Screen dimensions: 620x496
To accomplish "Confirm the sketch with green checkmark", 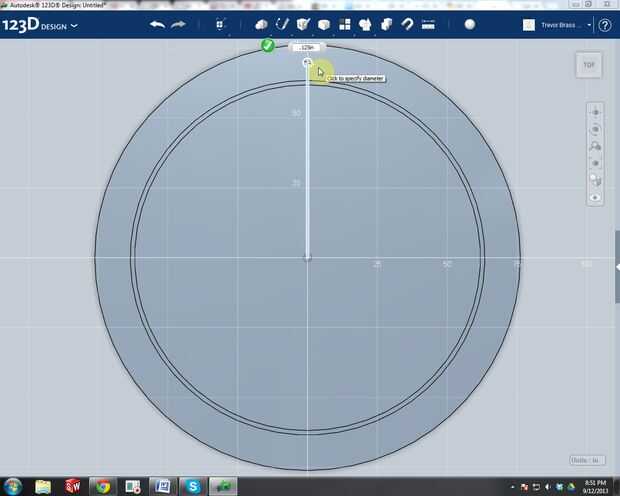I will click(268, 45).
